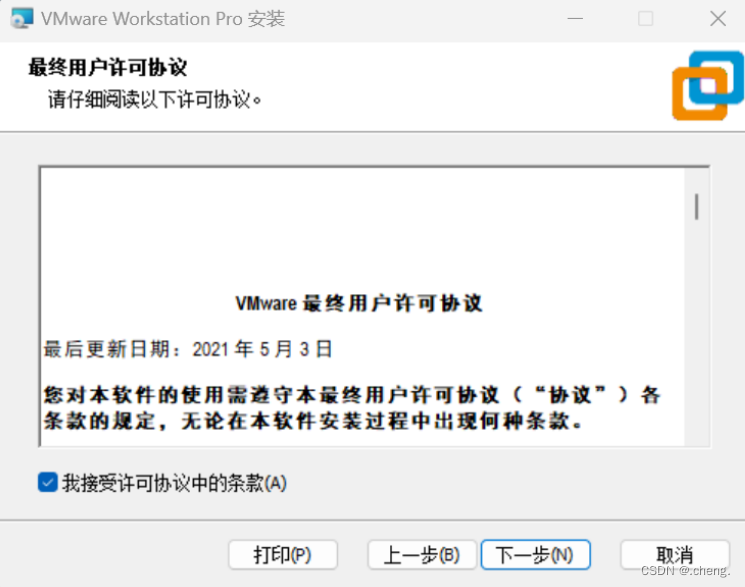Close the VMware Workstation Pro setup window
Image resolution: width=745 pixels, height=587 pixels.
[x=717, y=19]
